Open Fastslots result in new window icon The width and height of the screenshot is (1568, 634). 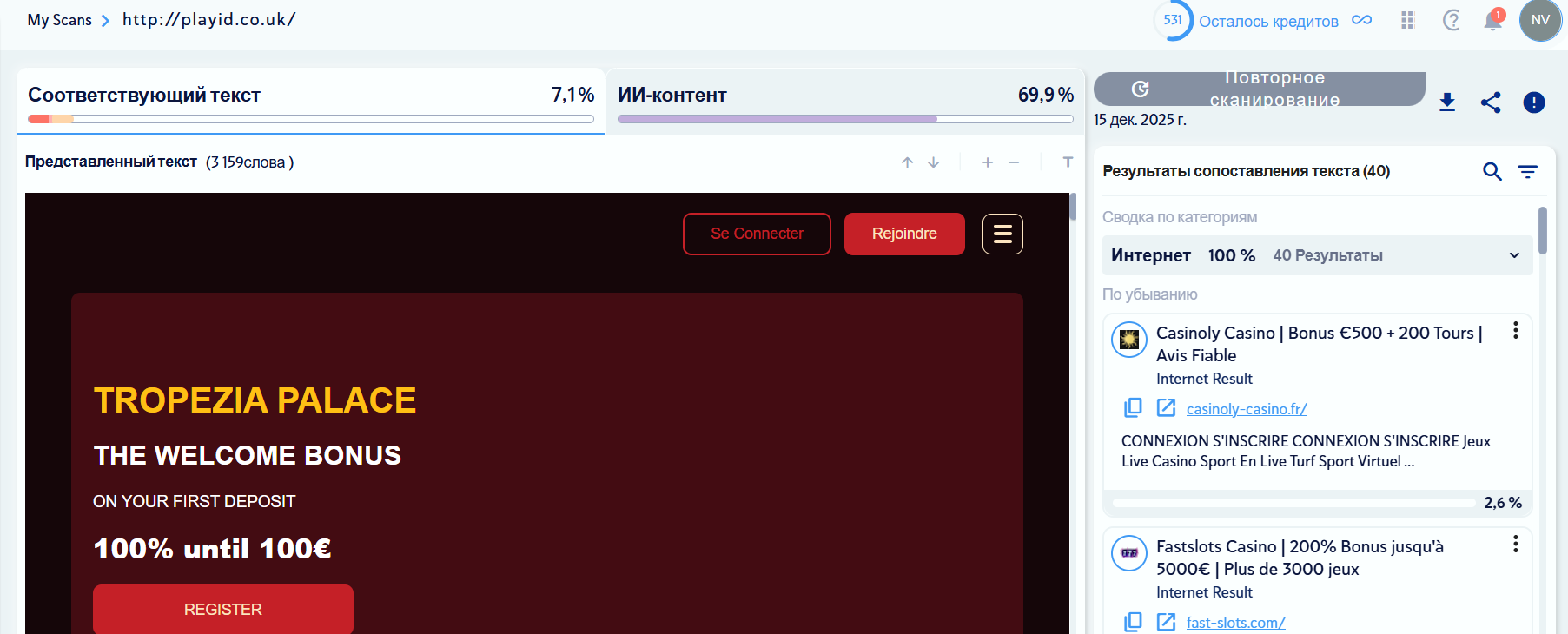[1166, 621]
